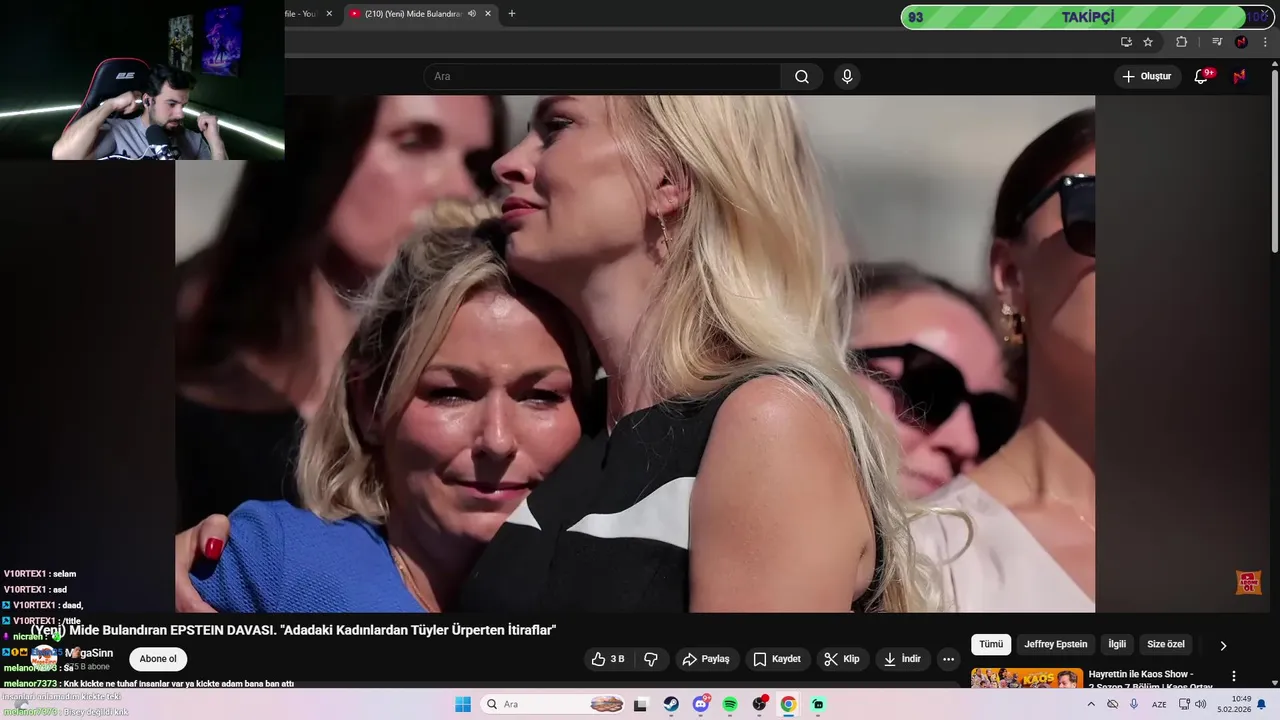Click Oluştur create button
The image size is (1280, 720).
tap(1146, 77)
